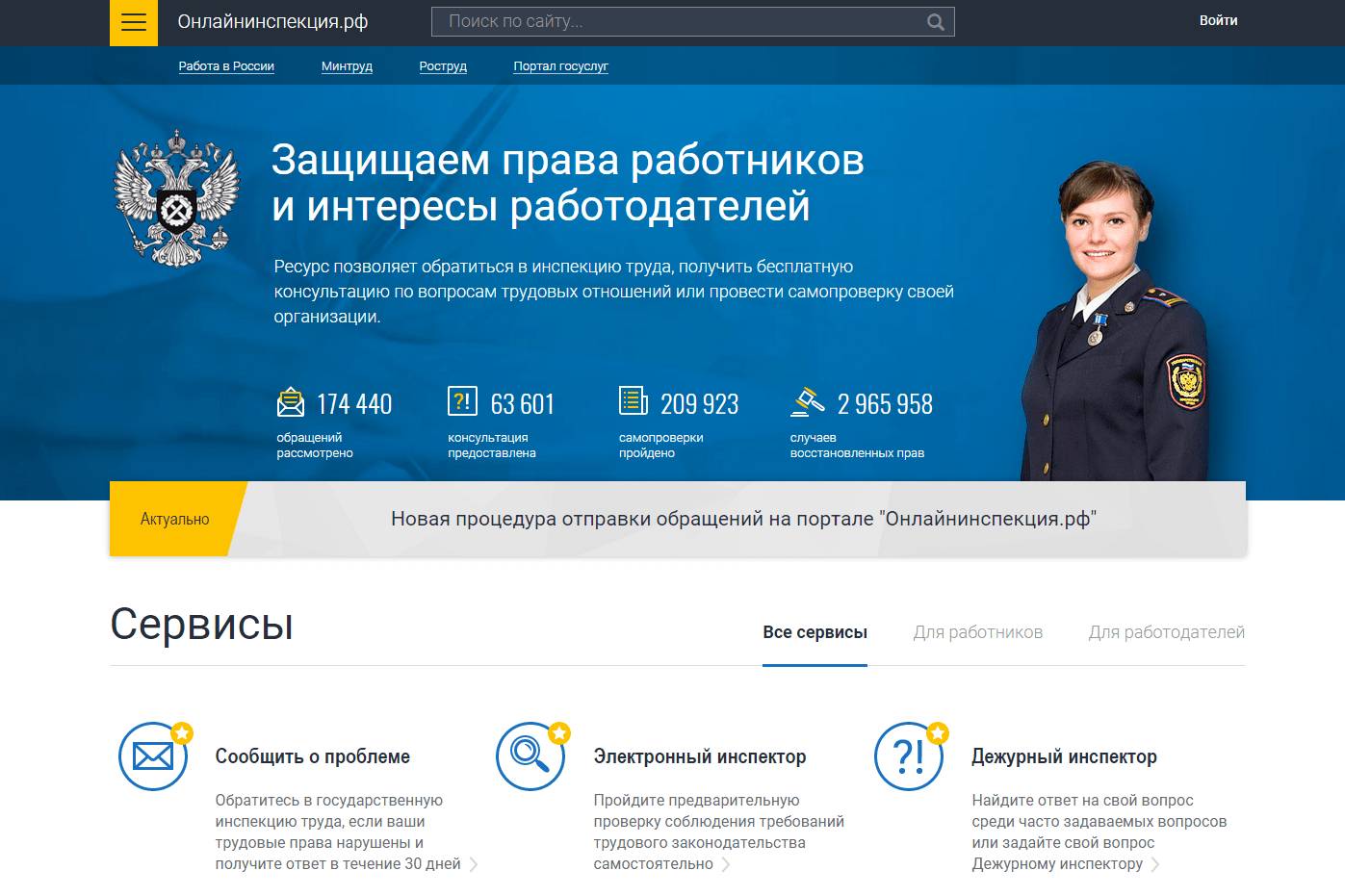Follow the arrow after Дежурный инспектор description

point(1155,864)
